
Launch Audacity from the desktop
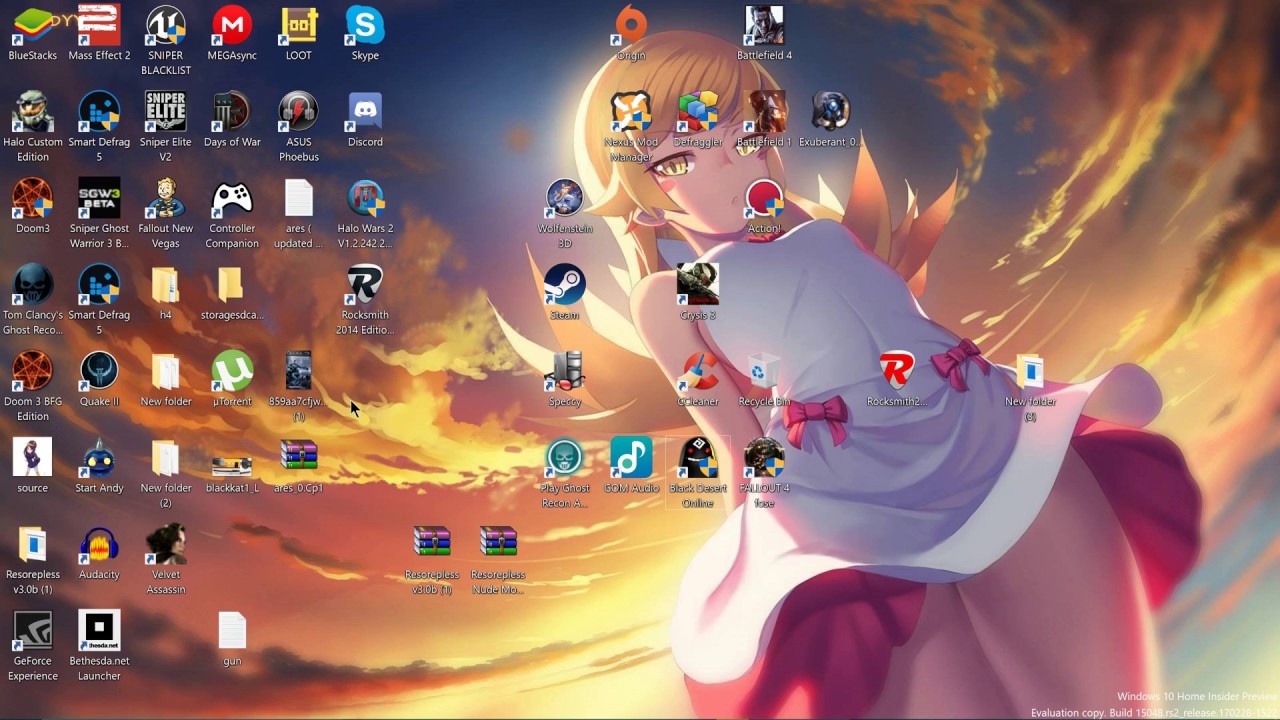99,545
